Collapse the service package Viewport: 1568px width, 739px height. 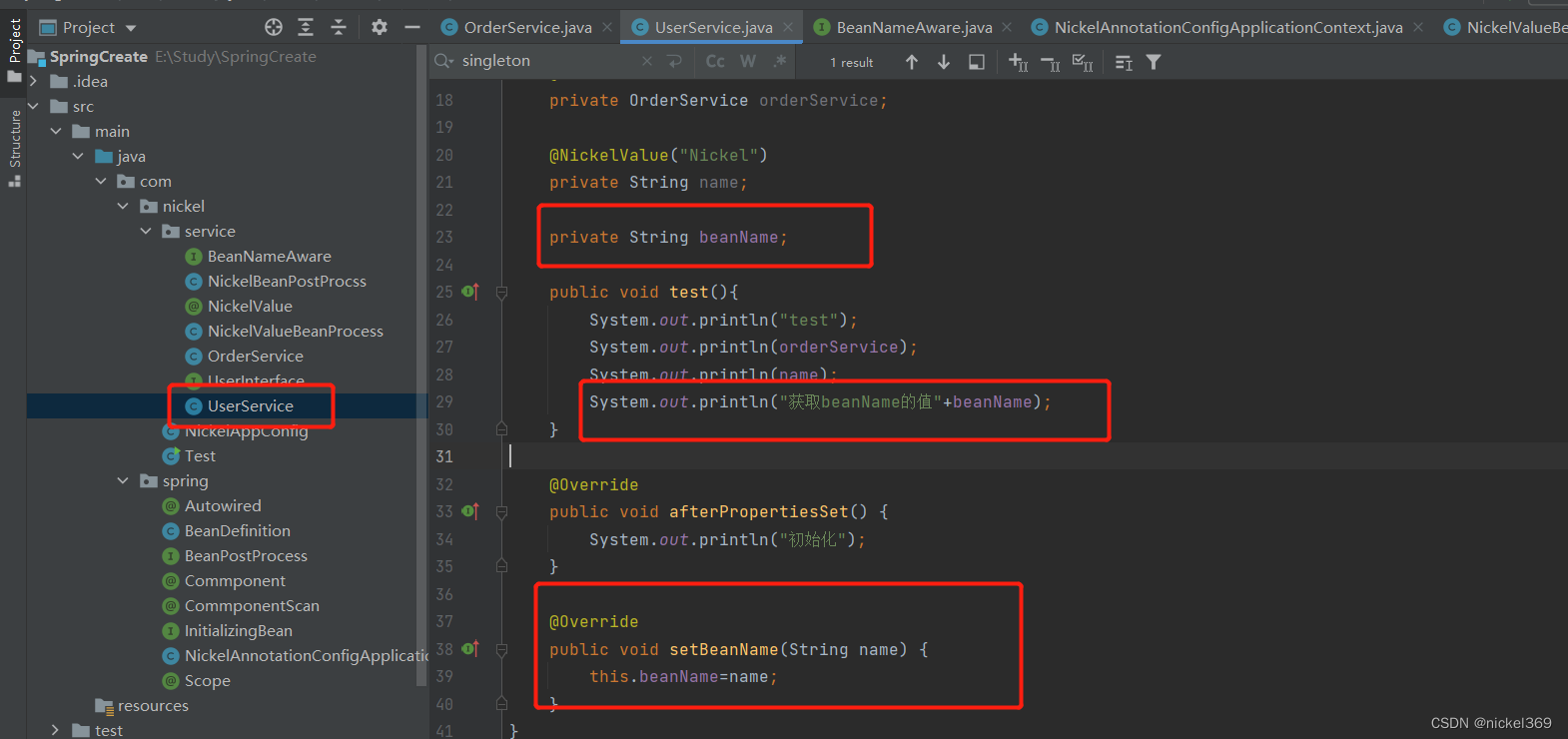(146, 231)
